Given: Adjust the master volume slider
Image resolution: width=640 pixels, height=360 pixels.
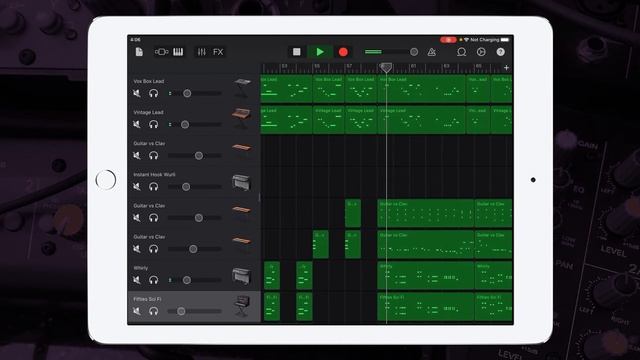Looking at the screenshot, I should click(391, 52).
